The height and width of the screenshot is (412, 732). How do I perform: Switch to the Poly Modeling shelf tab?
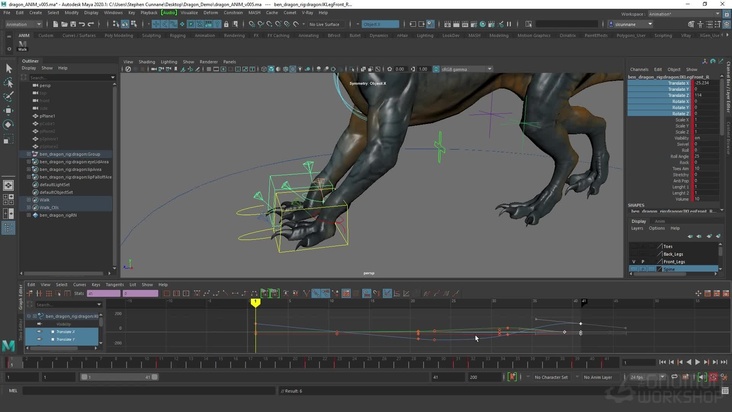[119, 35]
